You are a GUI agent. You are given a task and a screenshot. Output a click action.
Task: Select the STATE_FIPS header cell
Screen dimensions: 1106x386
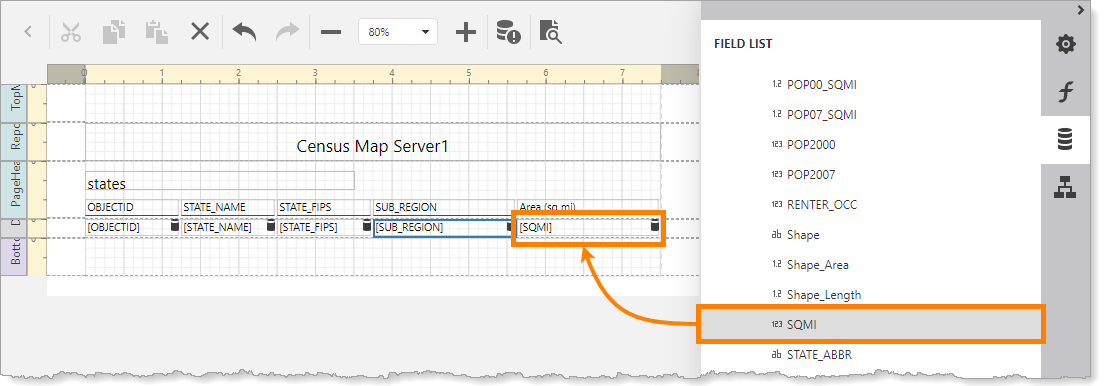[323, 207]
